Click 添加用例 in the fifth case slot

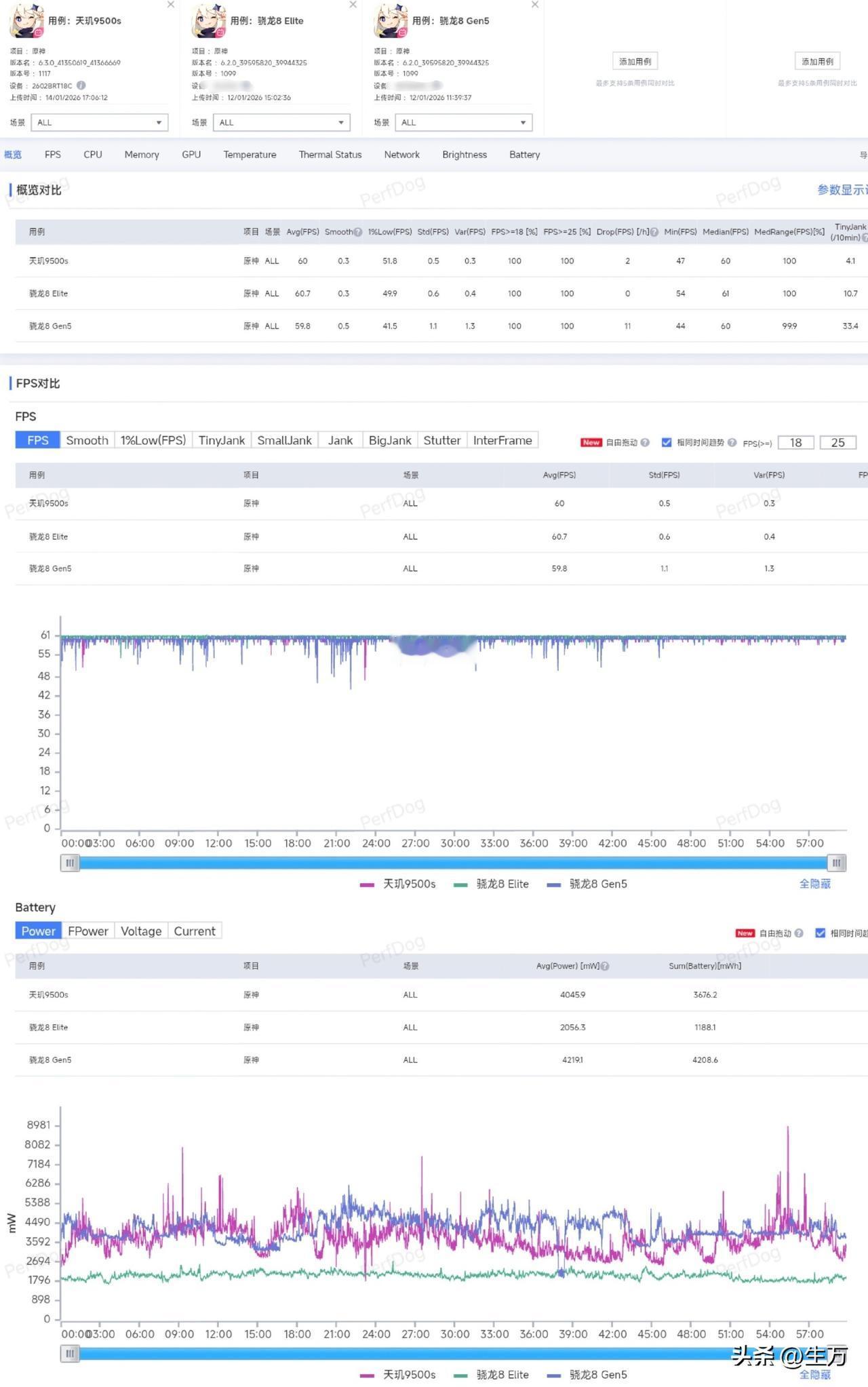817,62
